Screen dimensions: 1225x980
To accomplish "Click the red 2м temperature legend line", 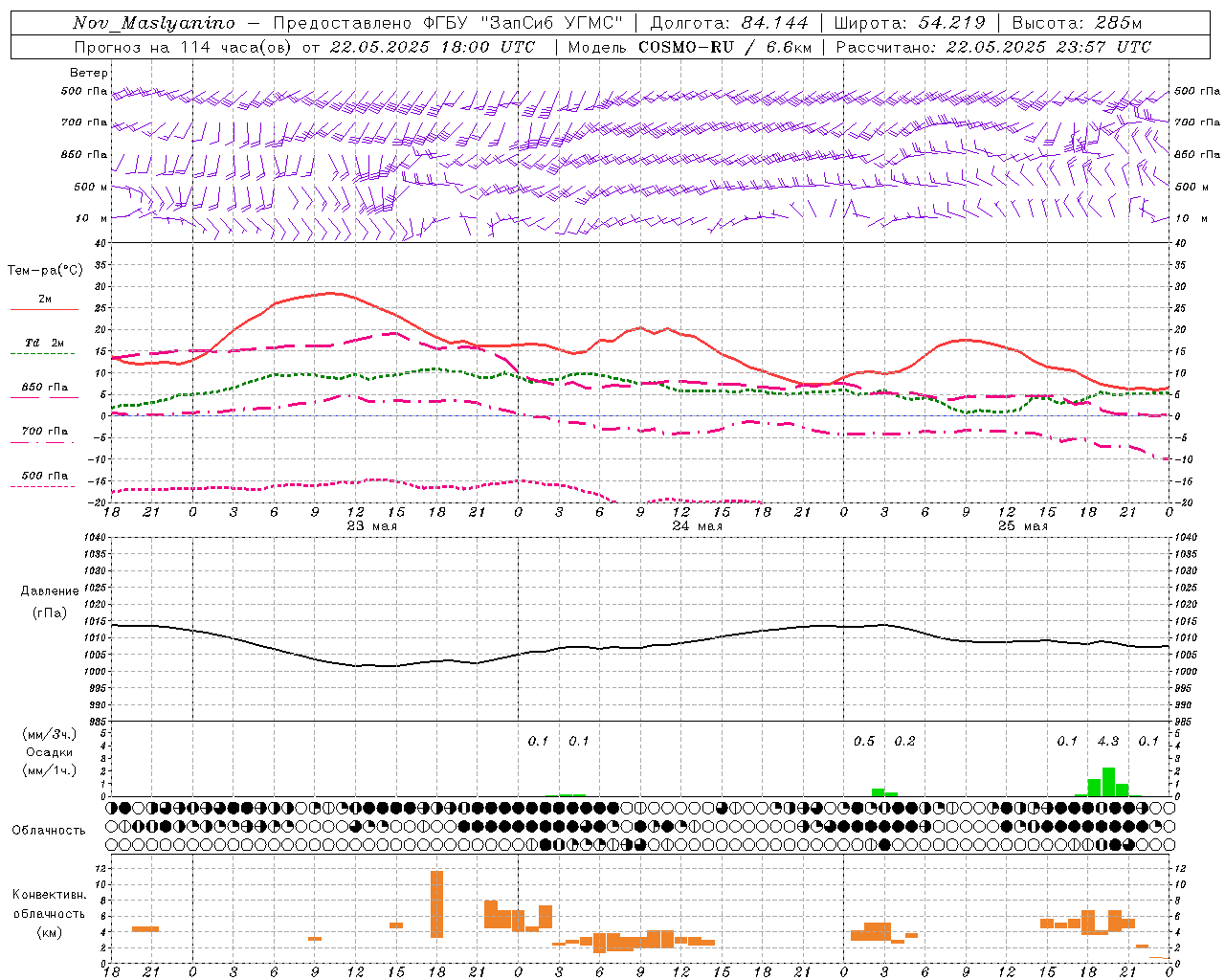I will click(x=44, y=309).
